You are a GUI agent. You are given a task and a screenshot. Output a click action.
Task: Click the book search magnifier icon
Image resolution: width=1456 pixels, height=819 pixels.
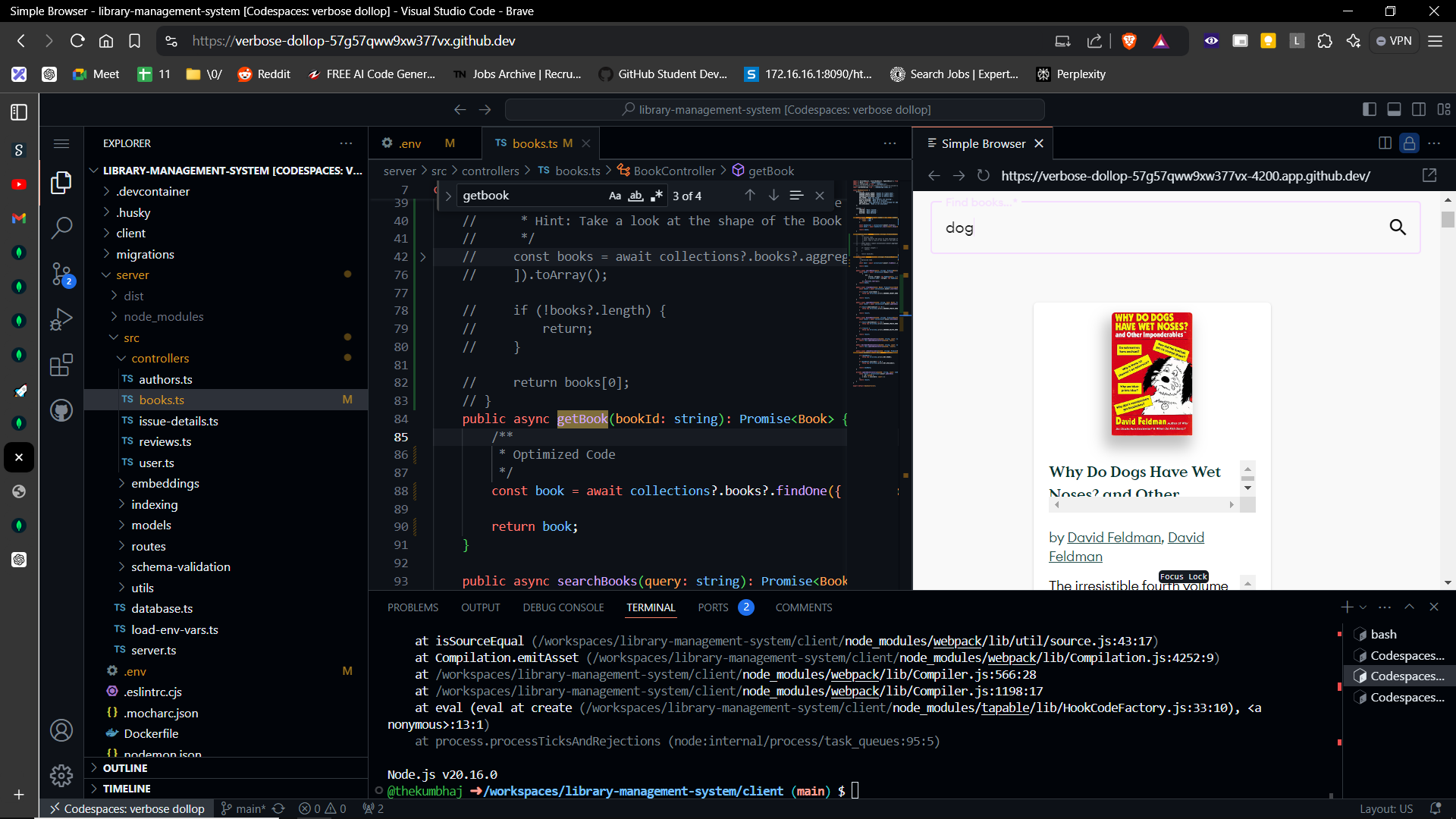[x=1397, y=227]
